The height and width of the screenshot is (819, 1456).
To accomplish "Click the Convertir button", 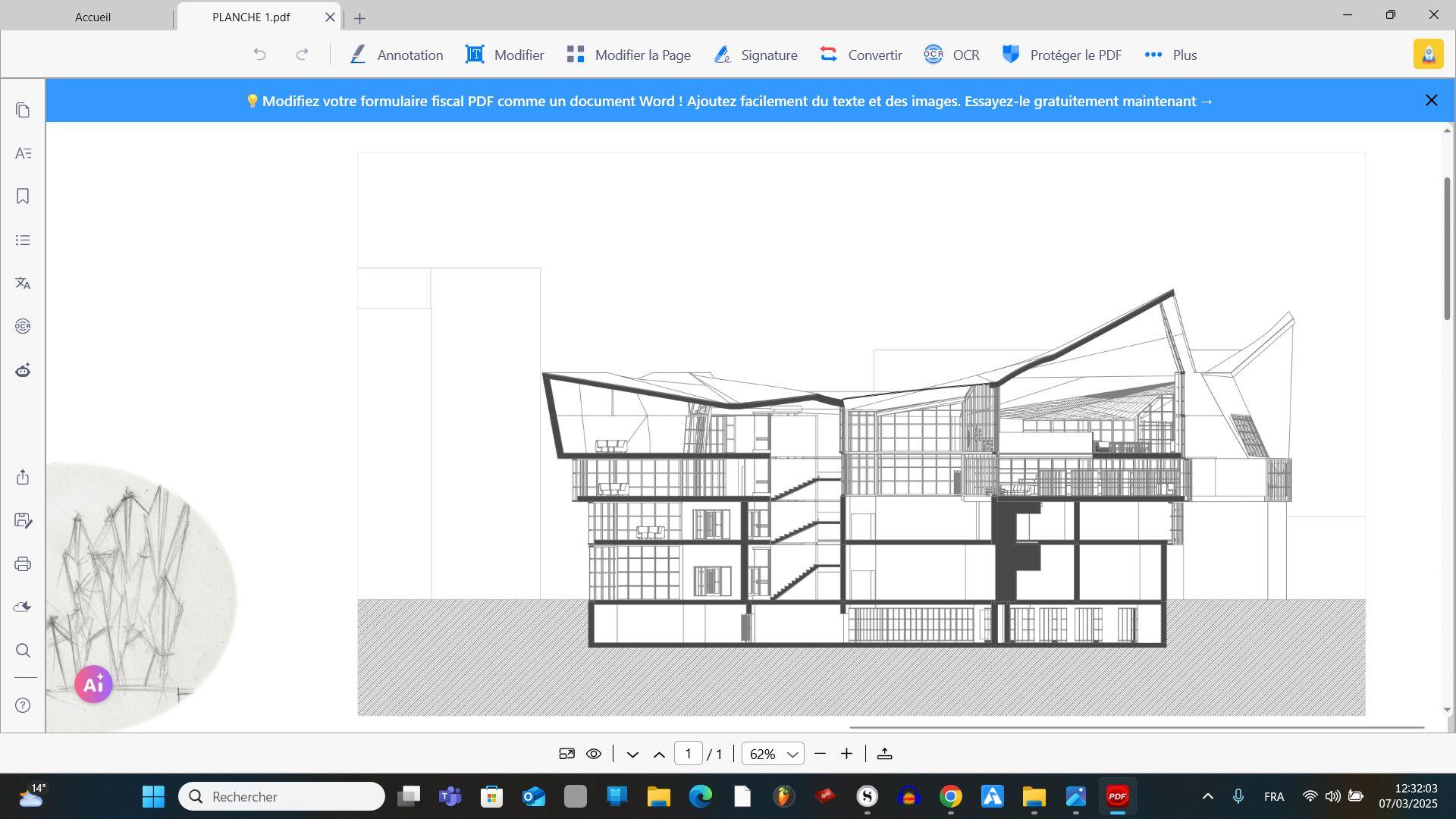I will pyautogui.click(x=861, y=55).
